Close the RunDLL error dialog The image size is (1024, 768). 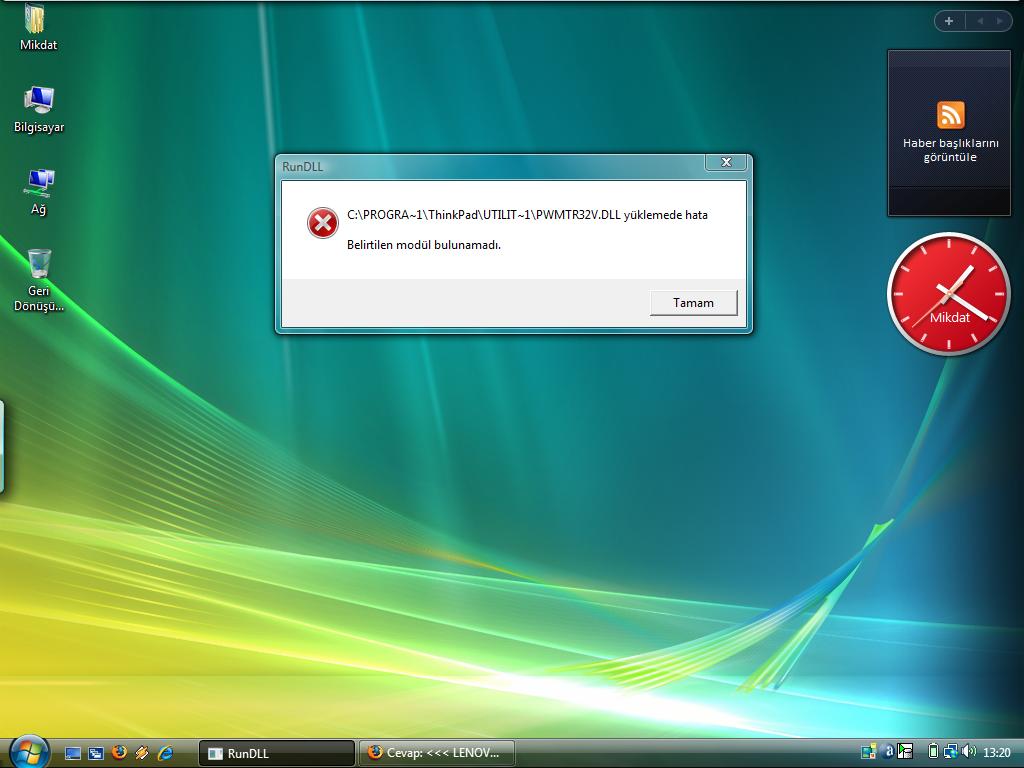coord(726,163)
